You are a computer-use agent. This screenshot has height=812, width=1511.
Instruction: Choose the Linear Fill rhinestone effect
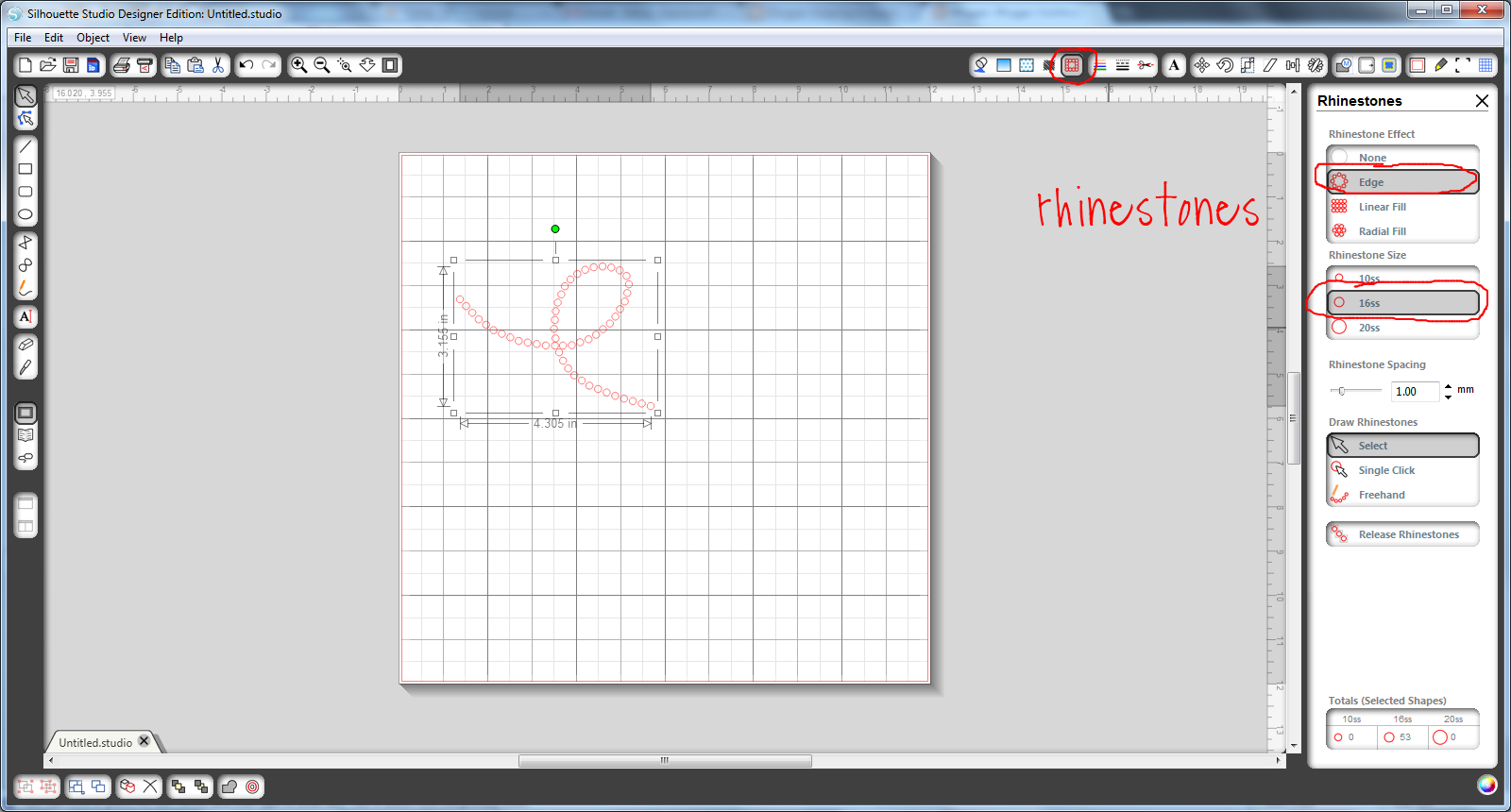1402,207
